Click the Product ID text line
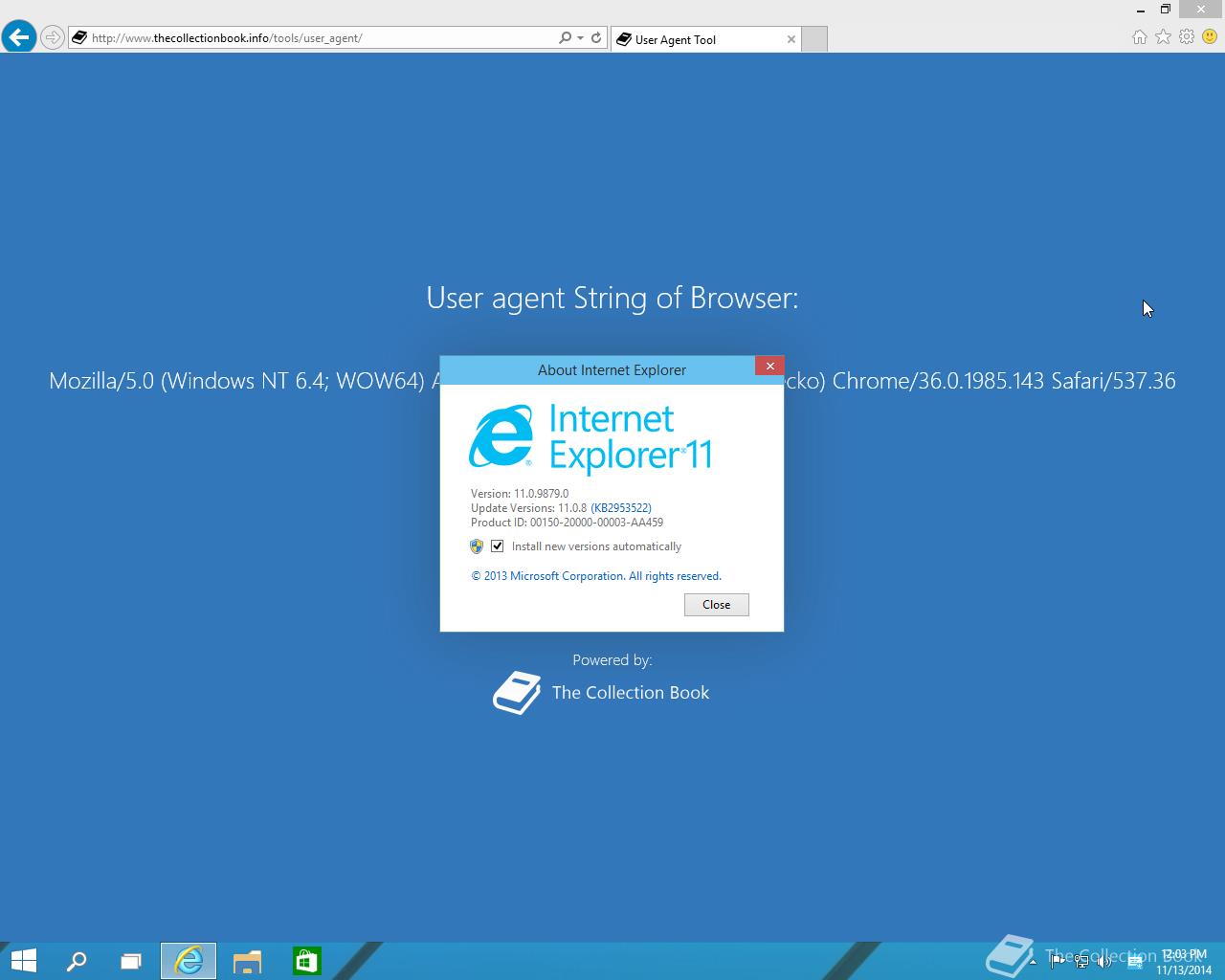 coord(567,523)
